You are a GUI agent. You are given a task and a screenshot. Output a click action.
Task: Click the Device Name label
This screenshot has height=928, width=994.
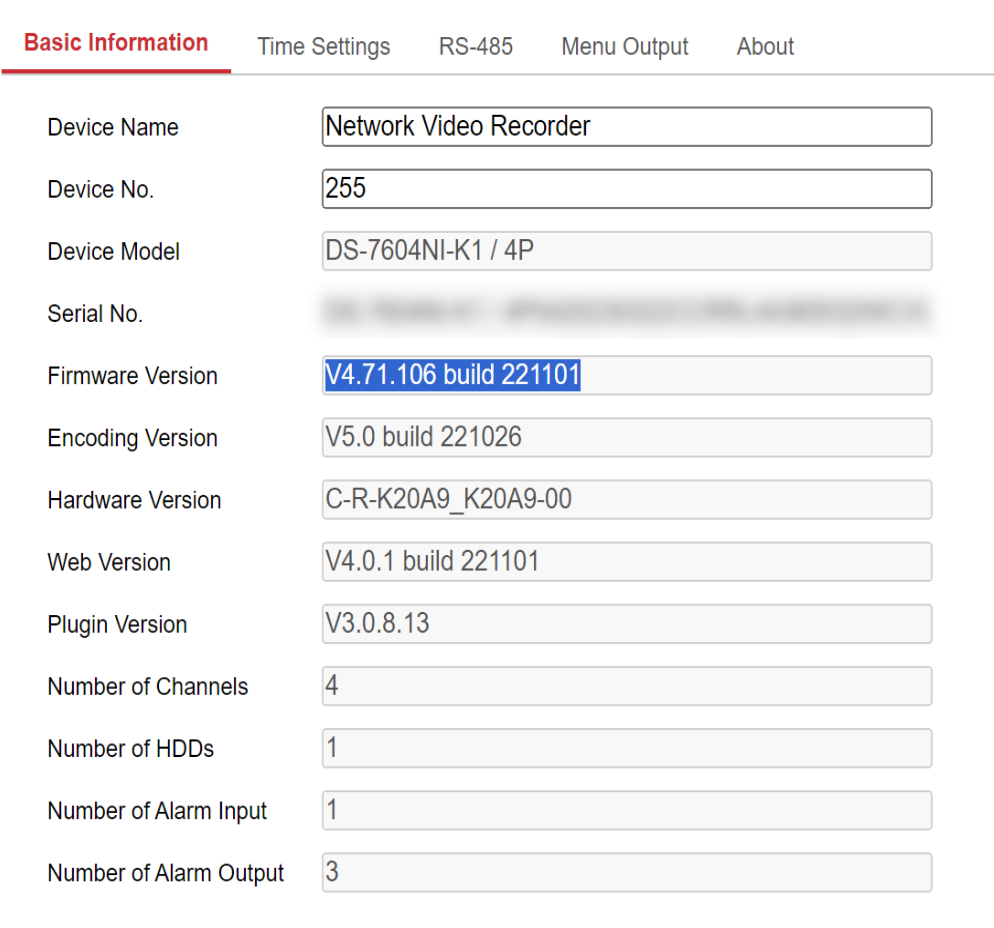(x=112, y=127)
